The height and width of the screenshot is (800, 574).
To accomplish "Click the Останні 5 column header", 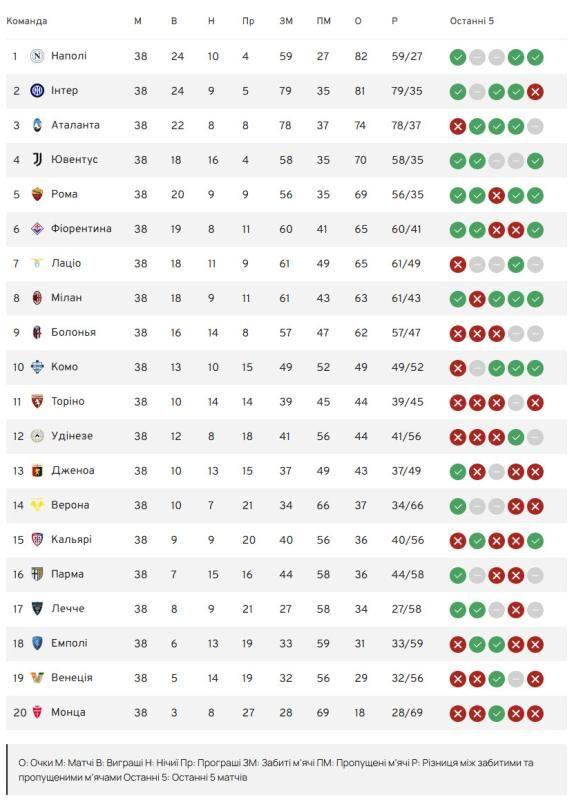I will click(x=472, y=21).
